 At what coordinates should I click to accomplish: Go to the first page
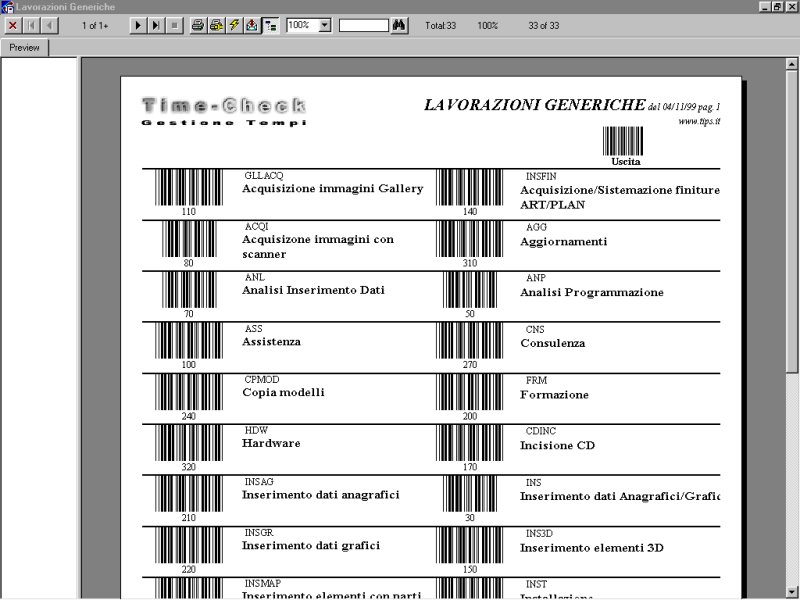[32, 26]
